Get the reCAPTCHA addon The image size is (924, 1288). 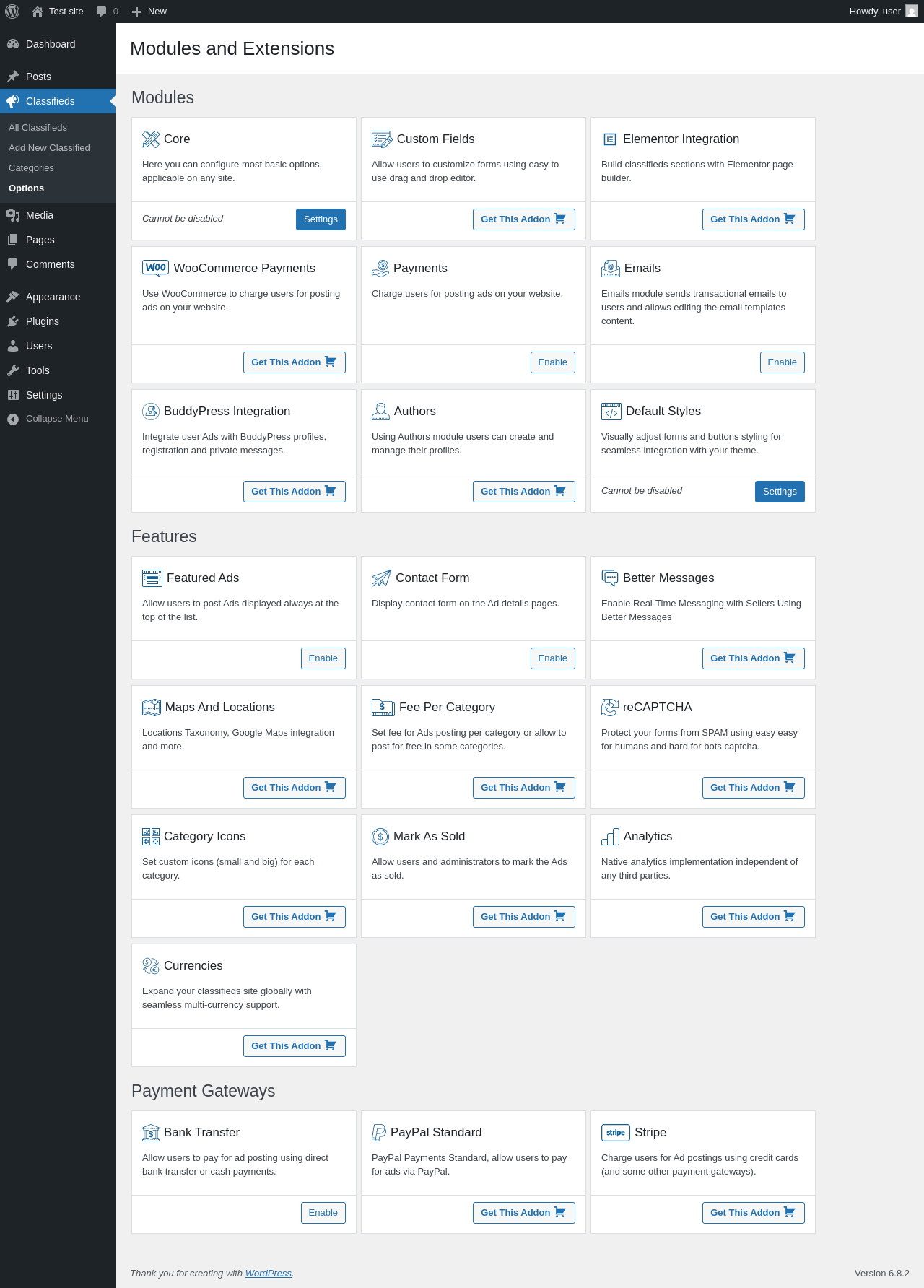click(x=754, y=788)
